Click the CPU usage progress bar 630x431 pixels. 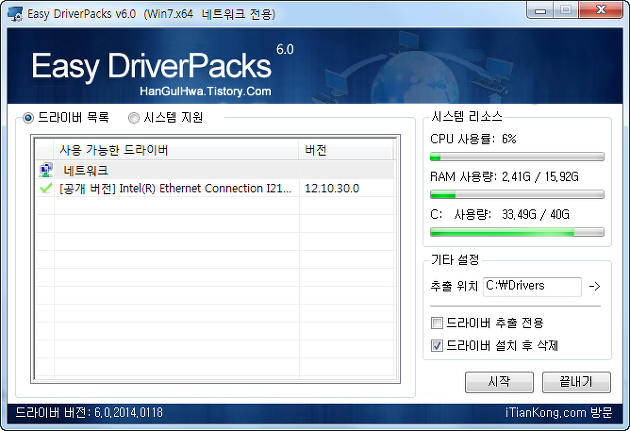[517, 157]
